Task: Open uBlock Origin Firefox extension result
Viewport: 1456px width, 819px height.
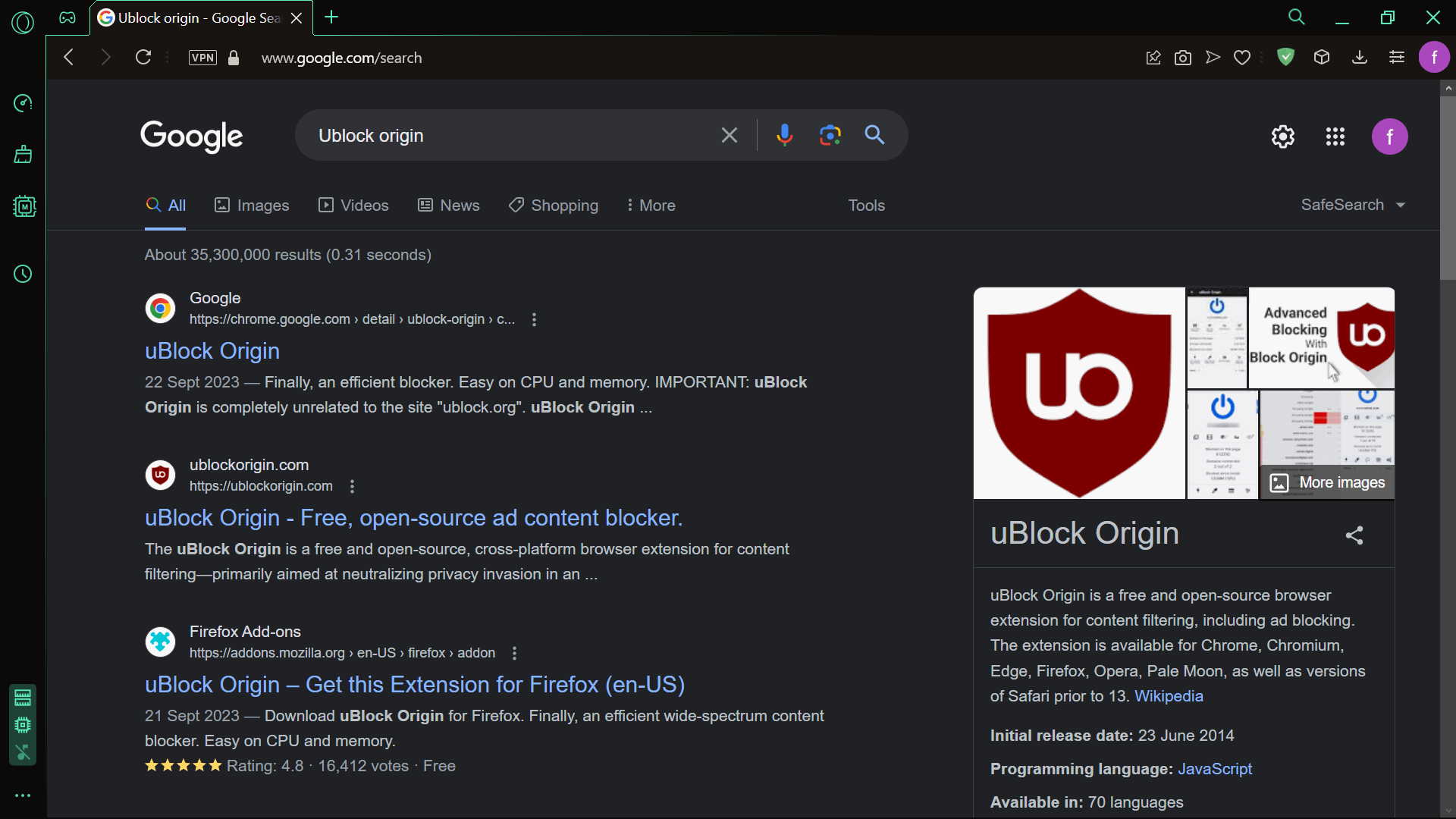Action: click(415, 685)
